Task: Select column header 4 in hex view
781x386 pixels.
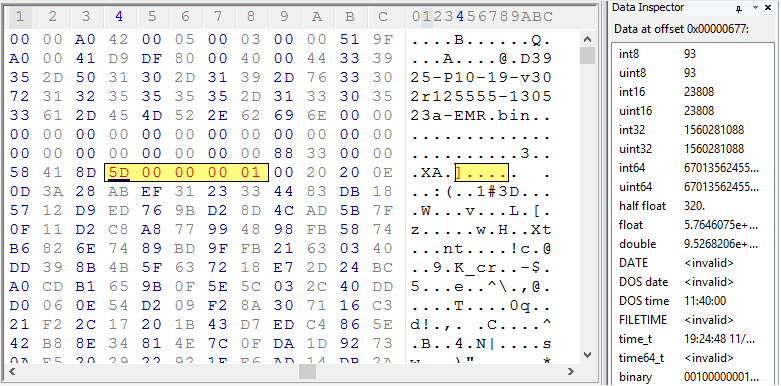Action: [119, 17]
